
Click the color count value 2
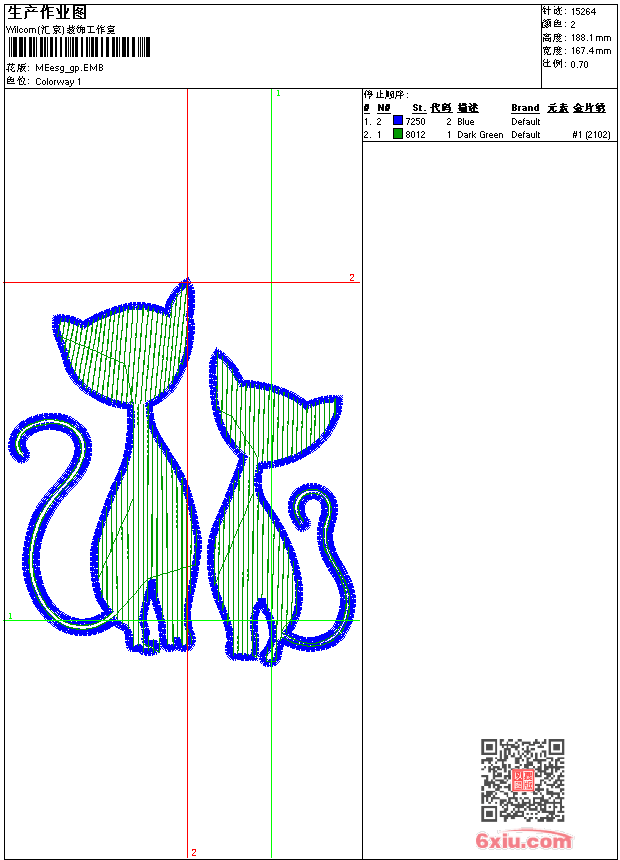click(573, 25)
